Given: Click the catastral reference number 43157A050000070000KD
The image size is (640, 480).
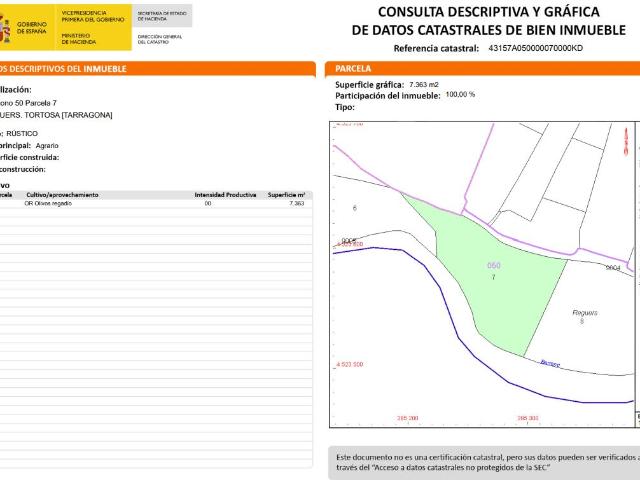Looking at the screenshot, I should click(x=535, y=48).
